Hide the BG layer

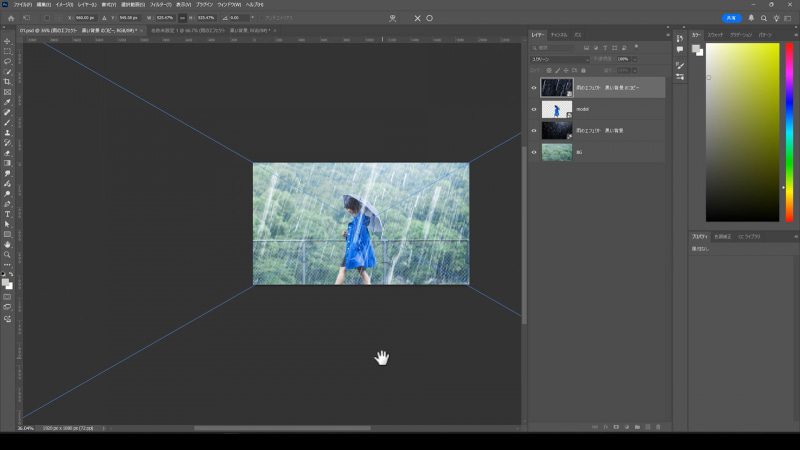(x=534, y=152)
